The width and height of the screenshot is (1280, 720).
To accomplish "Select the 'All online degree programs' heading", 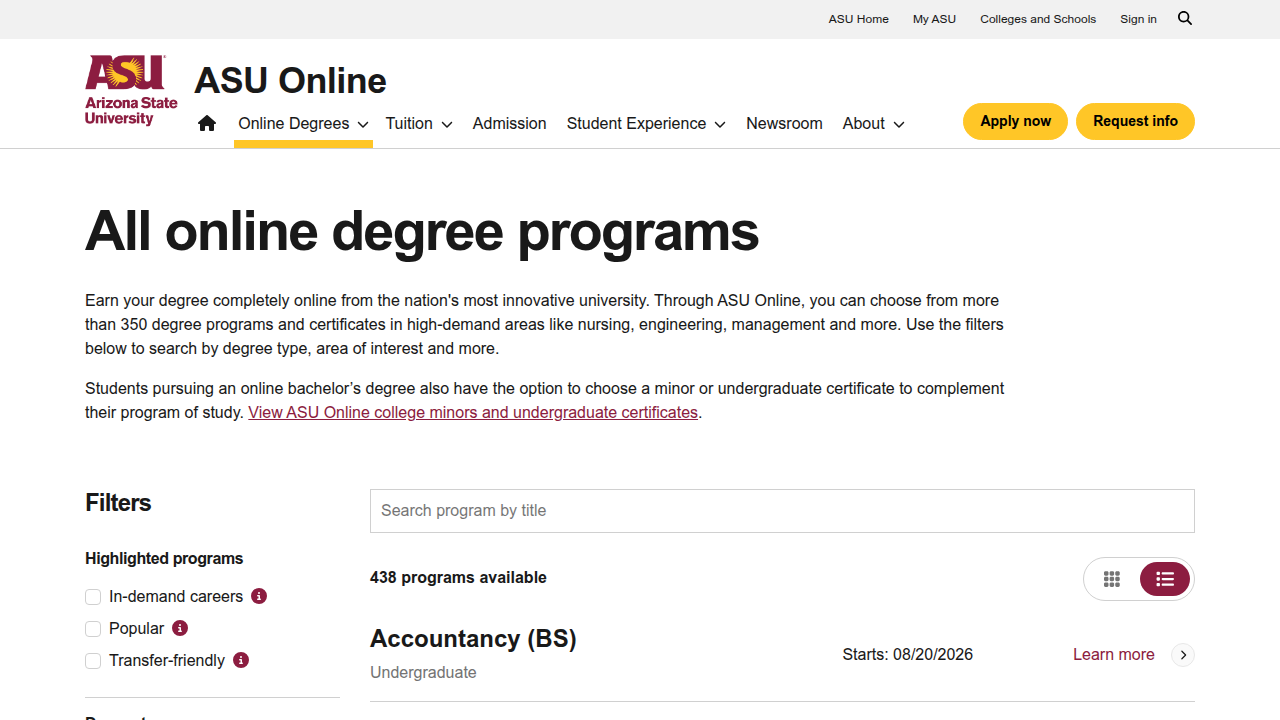I will [x=422, y=231].
